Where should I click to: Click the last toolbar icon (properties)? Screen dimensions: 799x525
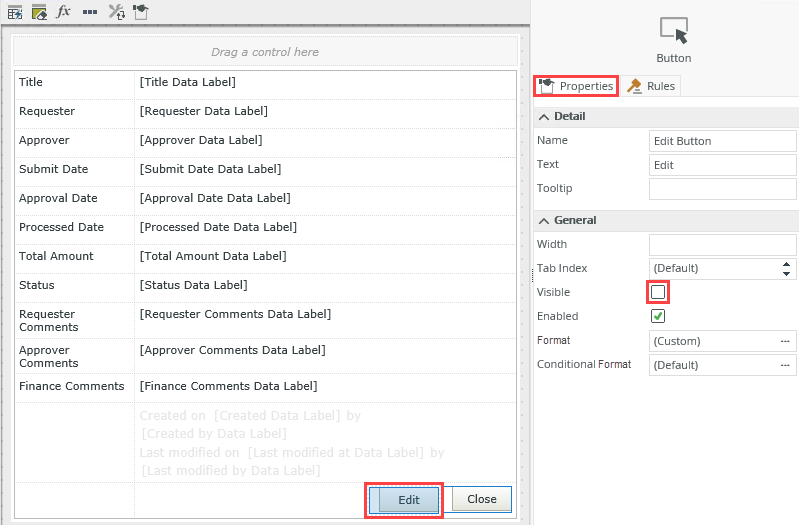140,12
